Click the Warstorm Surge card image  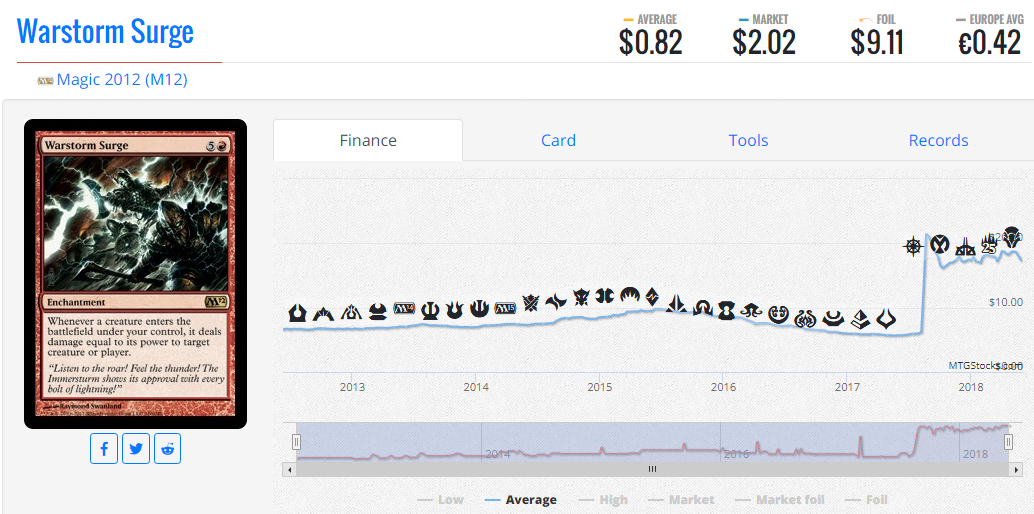(x=136, y=274)
